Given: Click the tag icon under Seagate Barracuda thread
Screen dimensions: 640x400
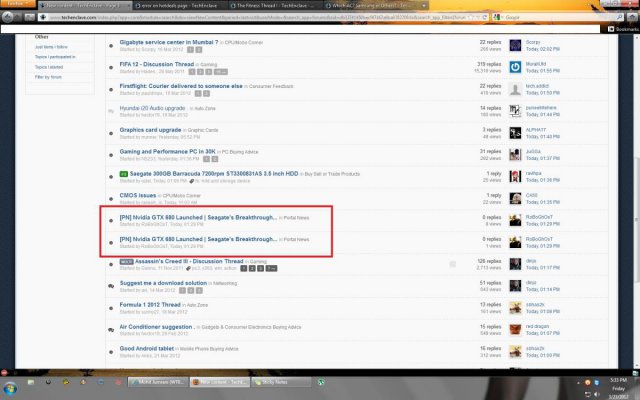Looking at the screenshot, I should [191, 181].
